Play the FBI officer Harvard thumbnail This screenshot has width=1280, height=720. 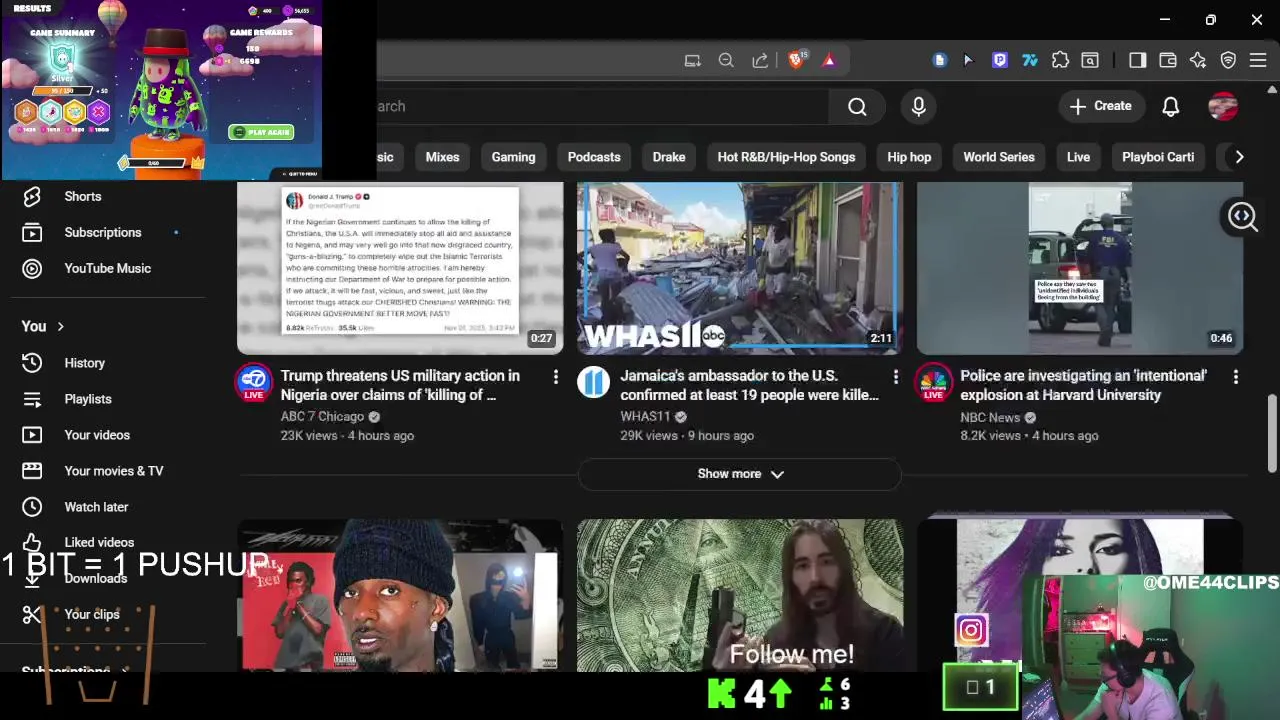(x=1080, y=267)
